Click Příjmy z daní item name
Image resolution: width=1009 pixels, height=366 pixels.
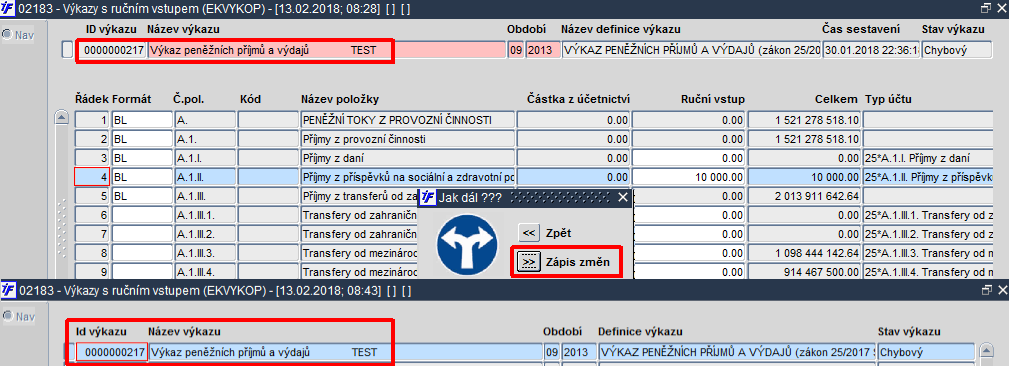pos(408,158)
